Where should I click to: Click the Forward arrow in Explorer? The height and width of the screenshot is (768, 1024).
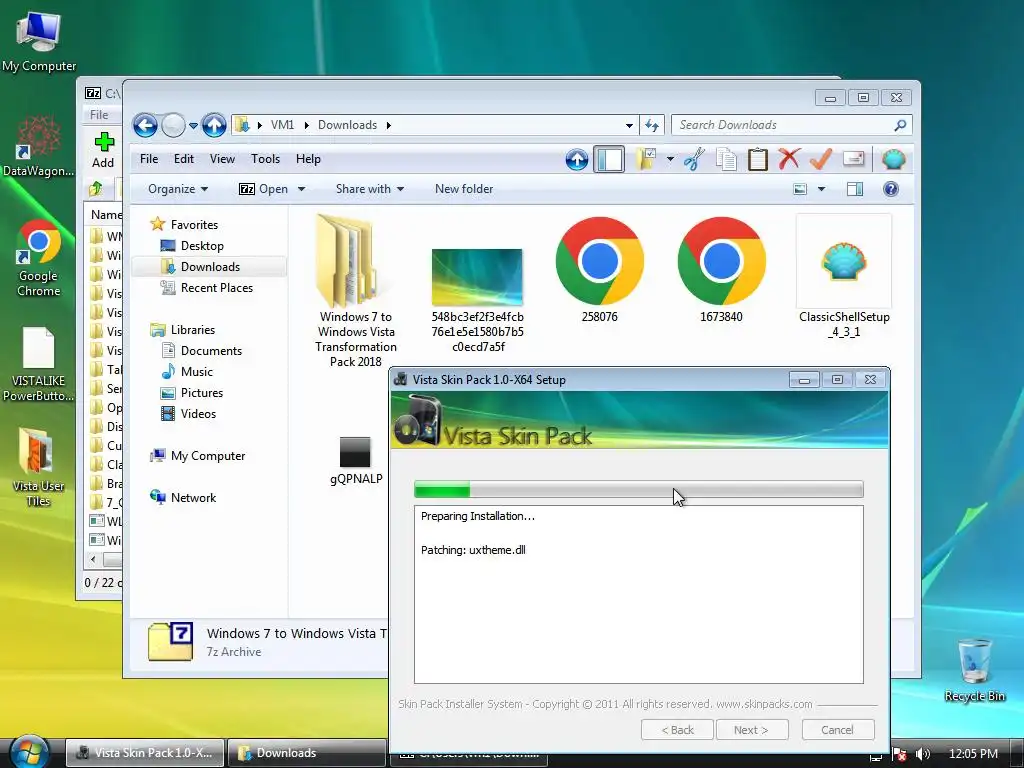click(174, 125)
